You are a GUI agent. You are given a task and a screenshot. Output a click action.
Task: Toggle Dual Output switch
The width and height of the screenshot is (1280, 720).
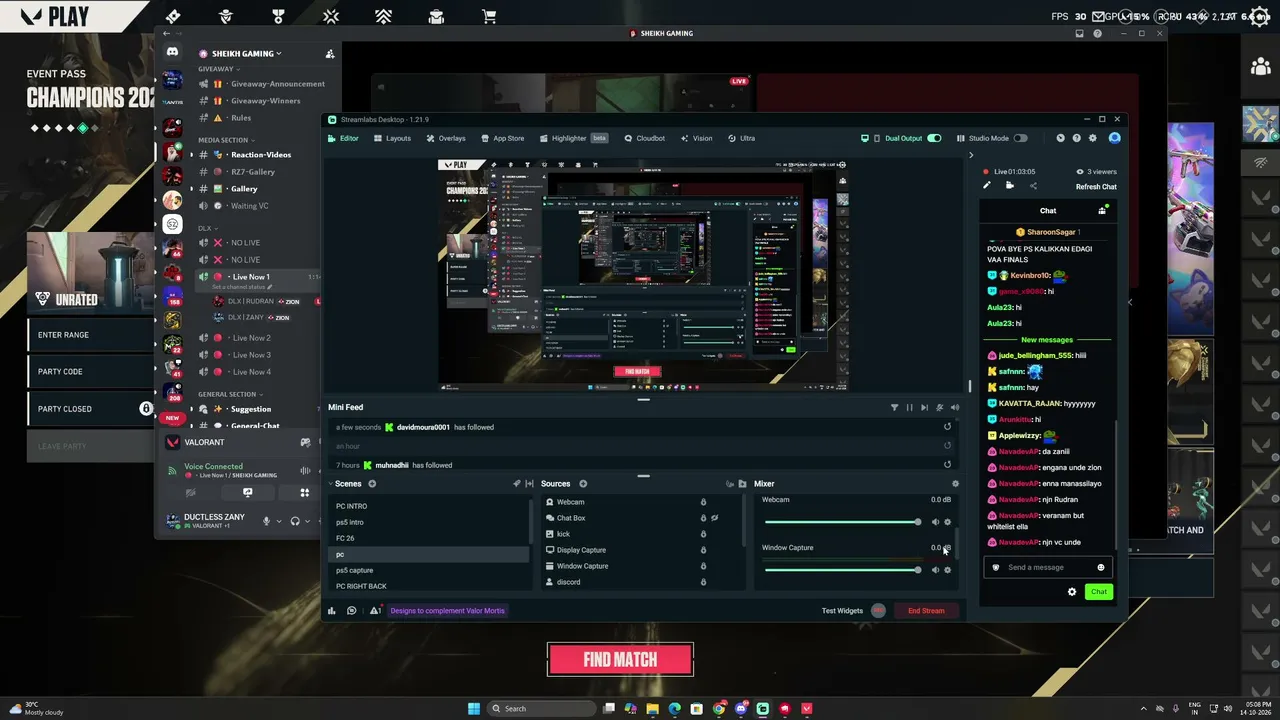tap(934, 138)
